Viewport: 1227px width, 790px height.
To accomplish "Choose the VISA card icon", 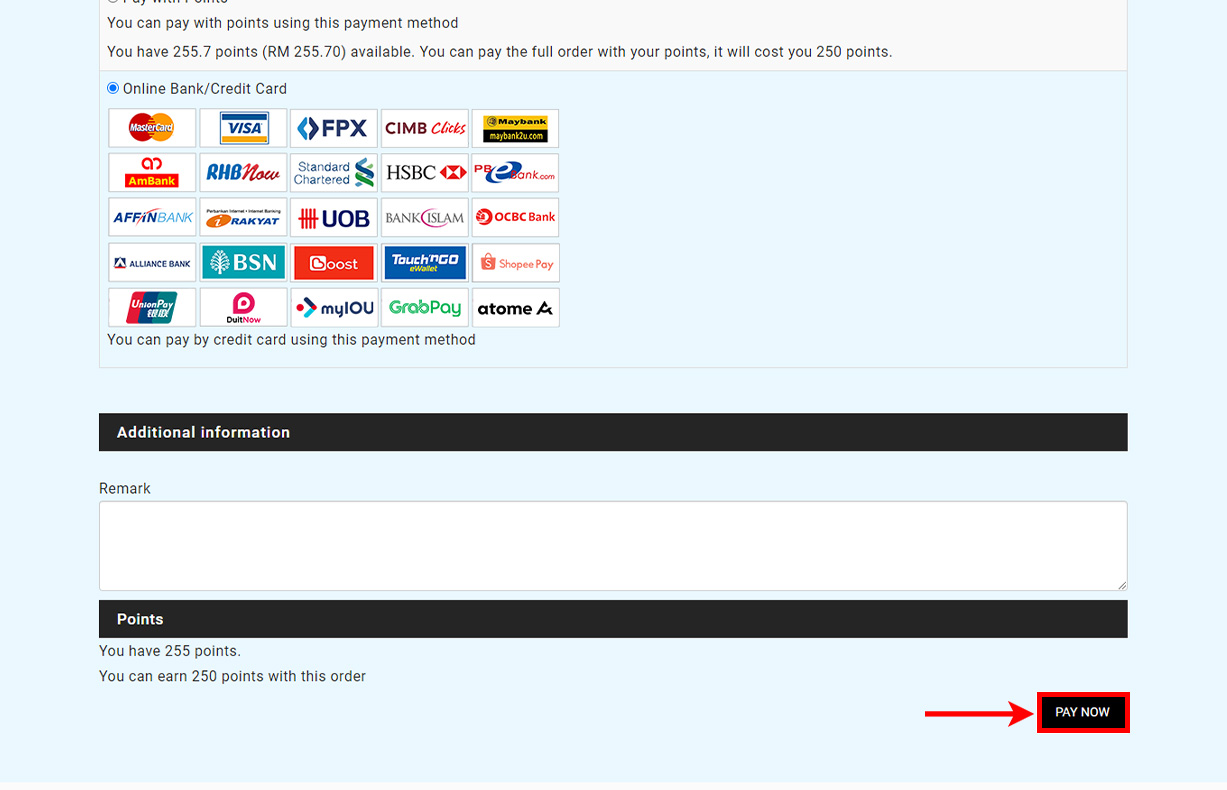I will [x=243, y=128].
